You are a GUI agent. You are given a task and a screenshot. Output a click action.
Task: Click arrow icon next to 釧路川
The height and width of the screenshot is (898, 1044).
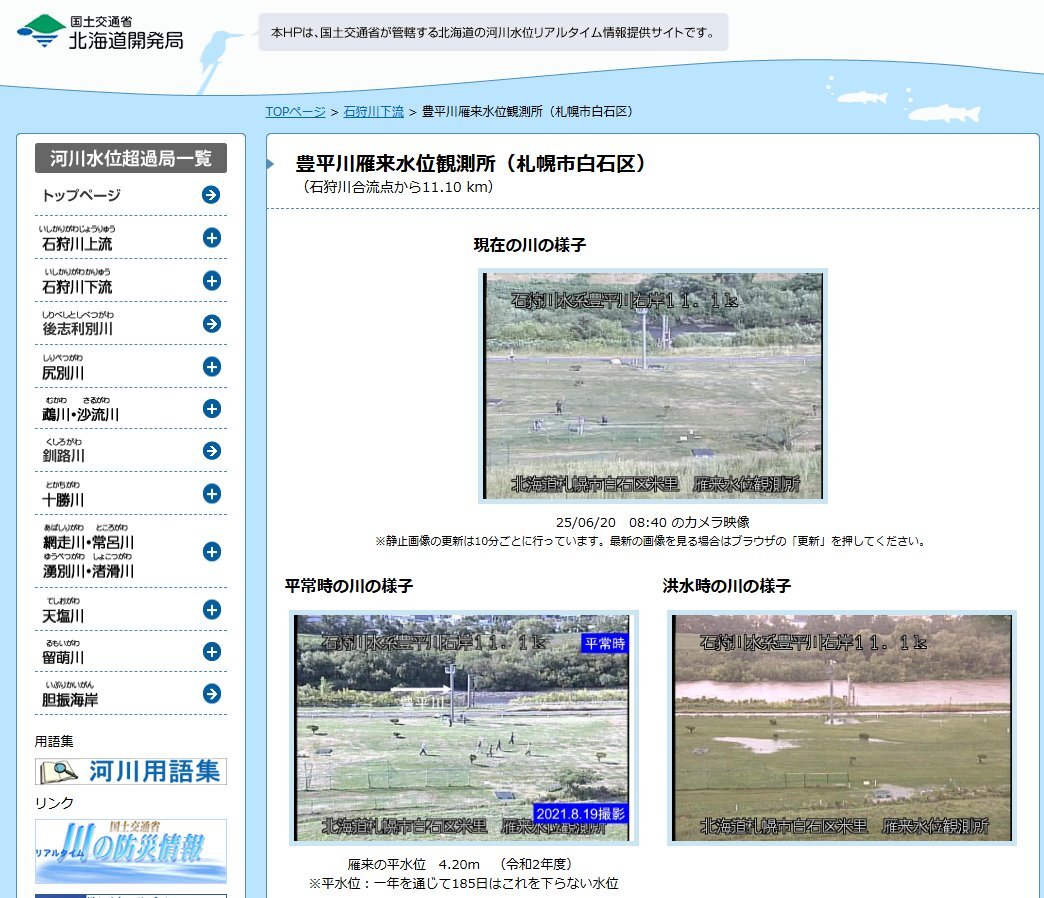point(211,451)
